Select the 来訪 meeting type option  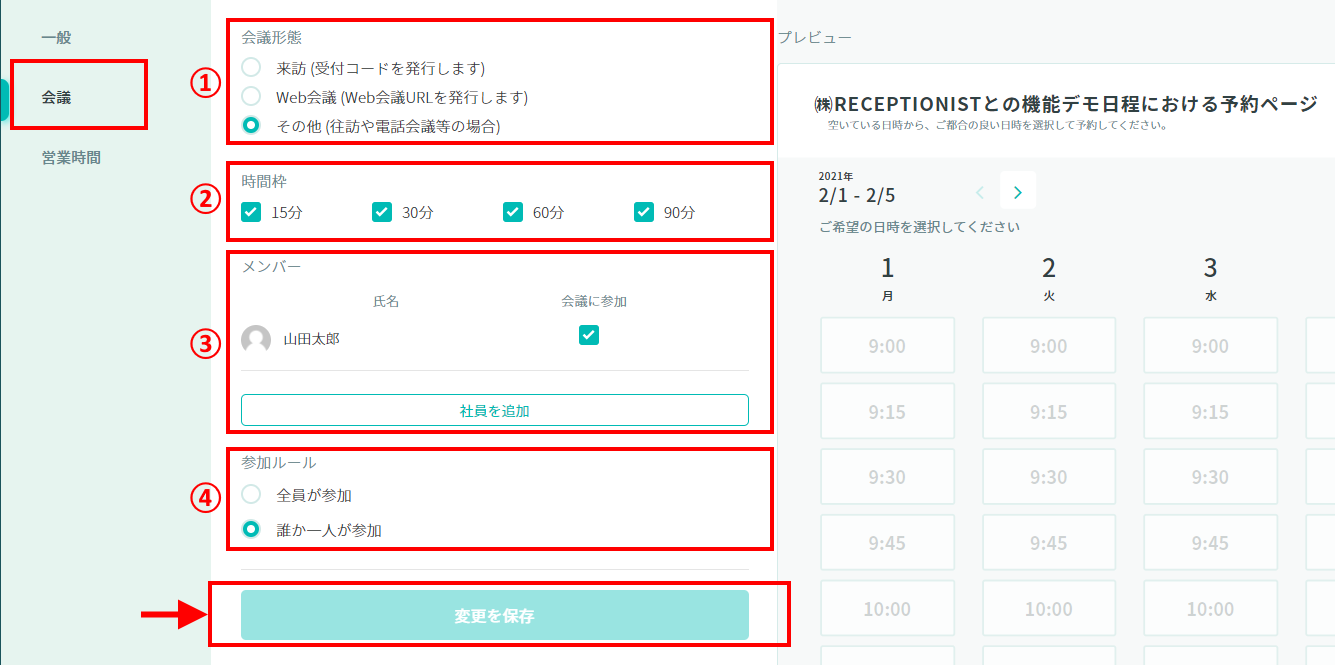tap(252, 67)
